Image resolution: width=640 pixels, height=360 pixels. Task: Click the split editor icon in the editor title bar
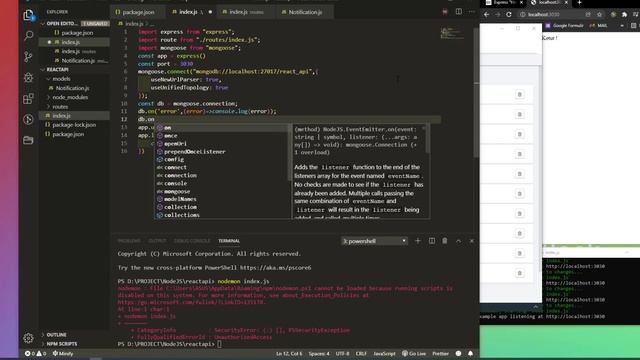pos(459,12)
